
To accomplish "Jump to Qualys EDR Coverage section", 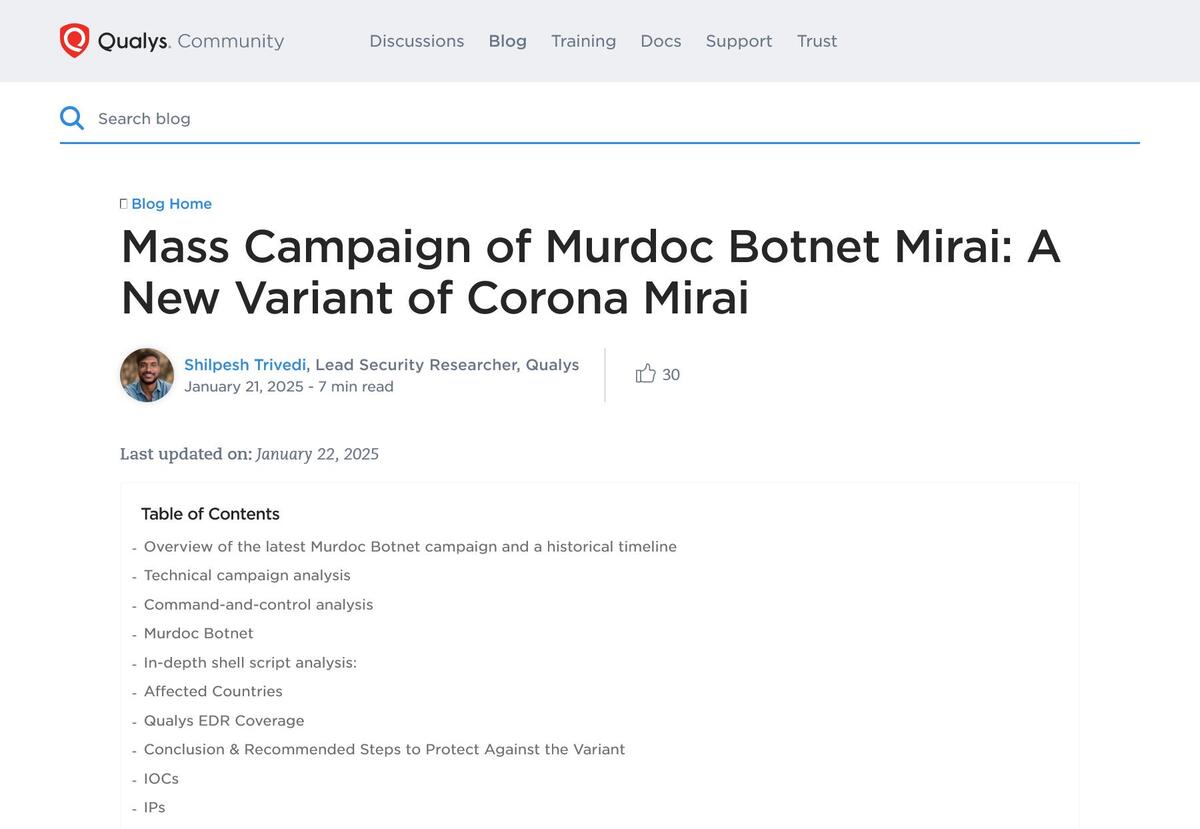I will click(x=224, y=721).
